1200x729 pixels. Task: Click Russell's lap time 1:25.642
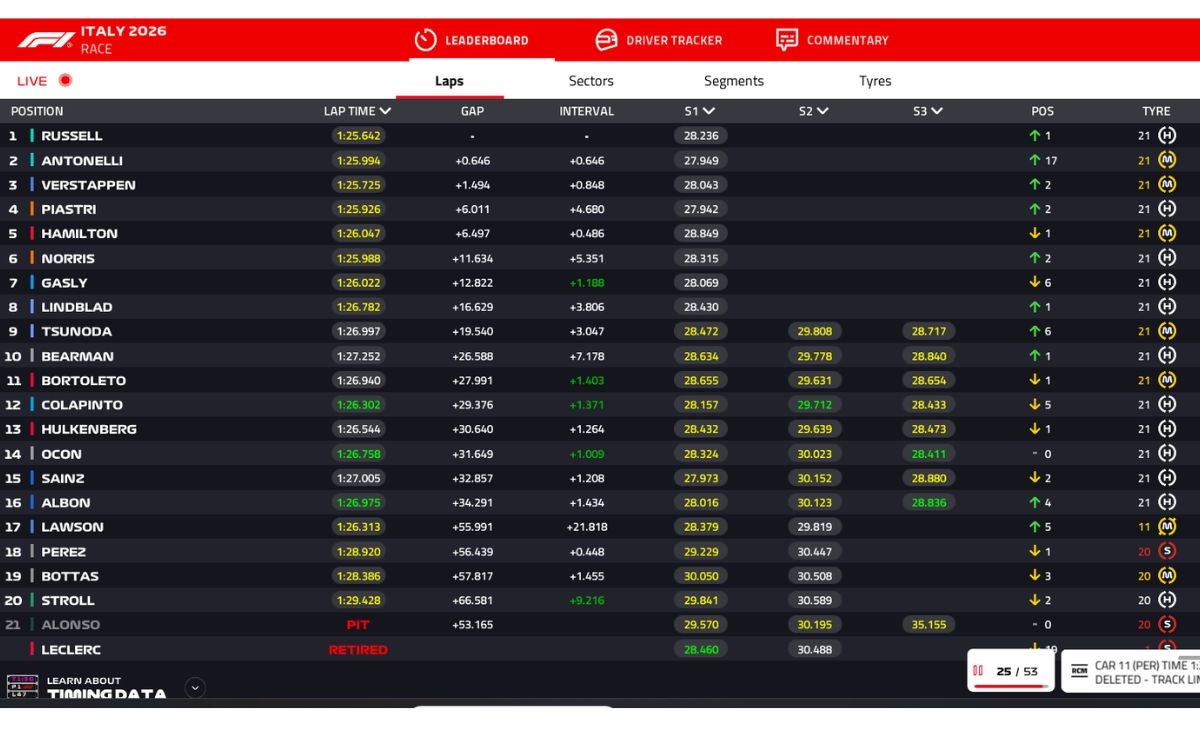(357, 136)
